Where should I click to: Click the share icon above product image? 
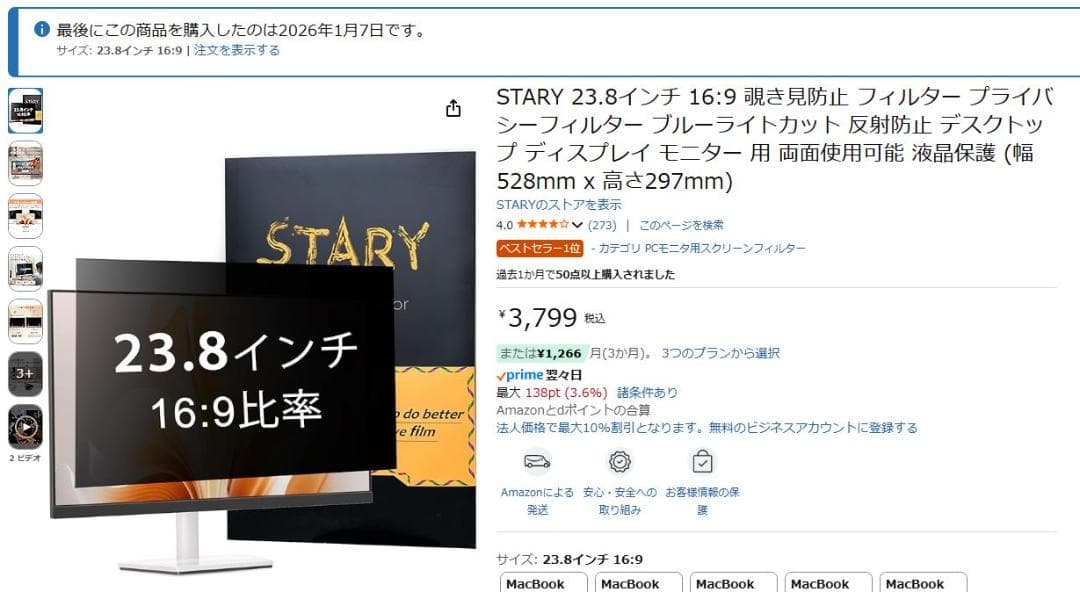[x=453, y=108]
